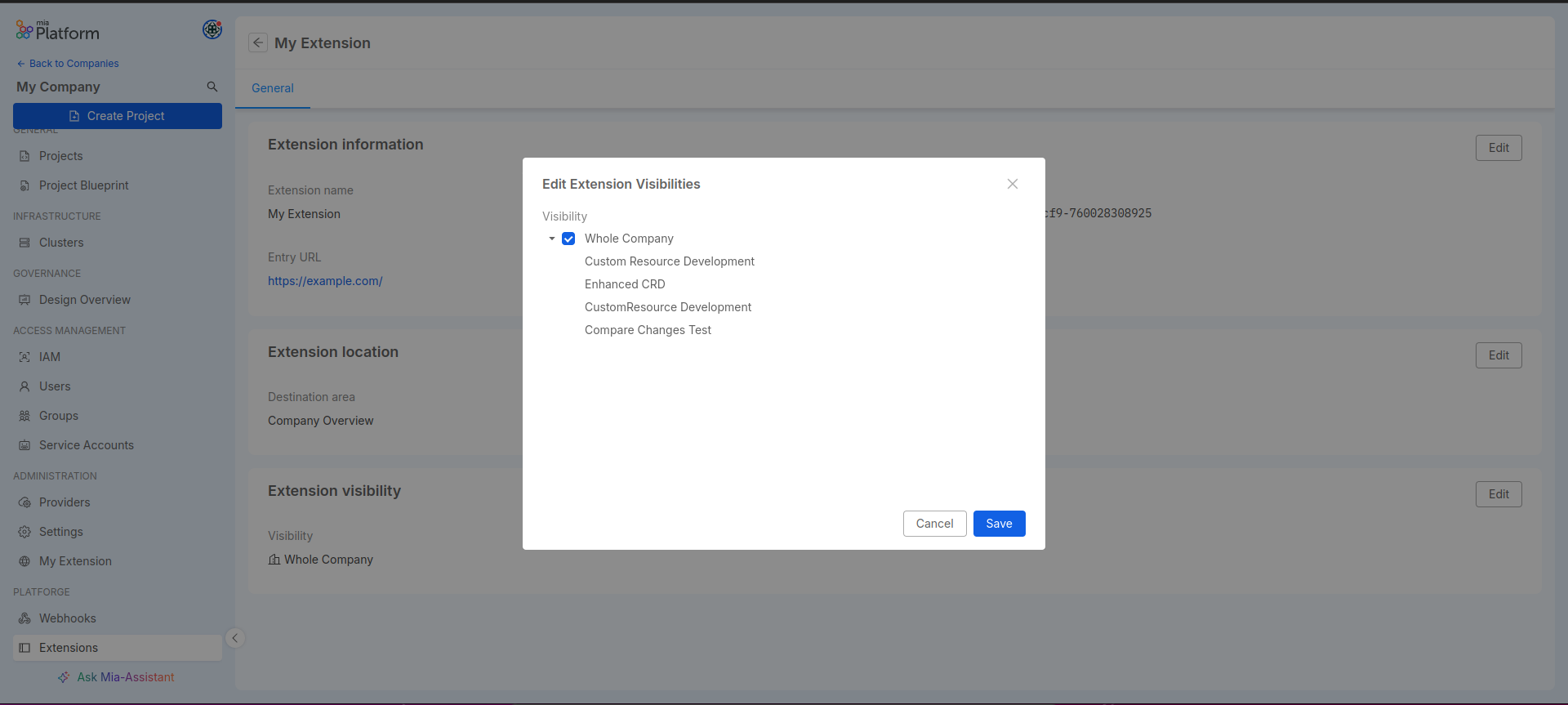Select Custom Resource Development item
Viewport: 1568px width, 705px height.
pyautogui.click(x=670, y=261)
